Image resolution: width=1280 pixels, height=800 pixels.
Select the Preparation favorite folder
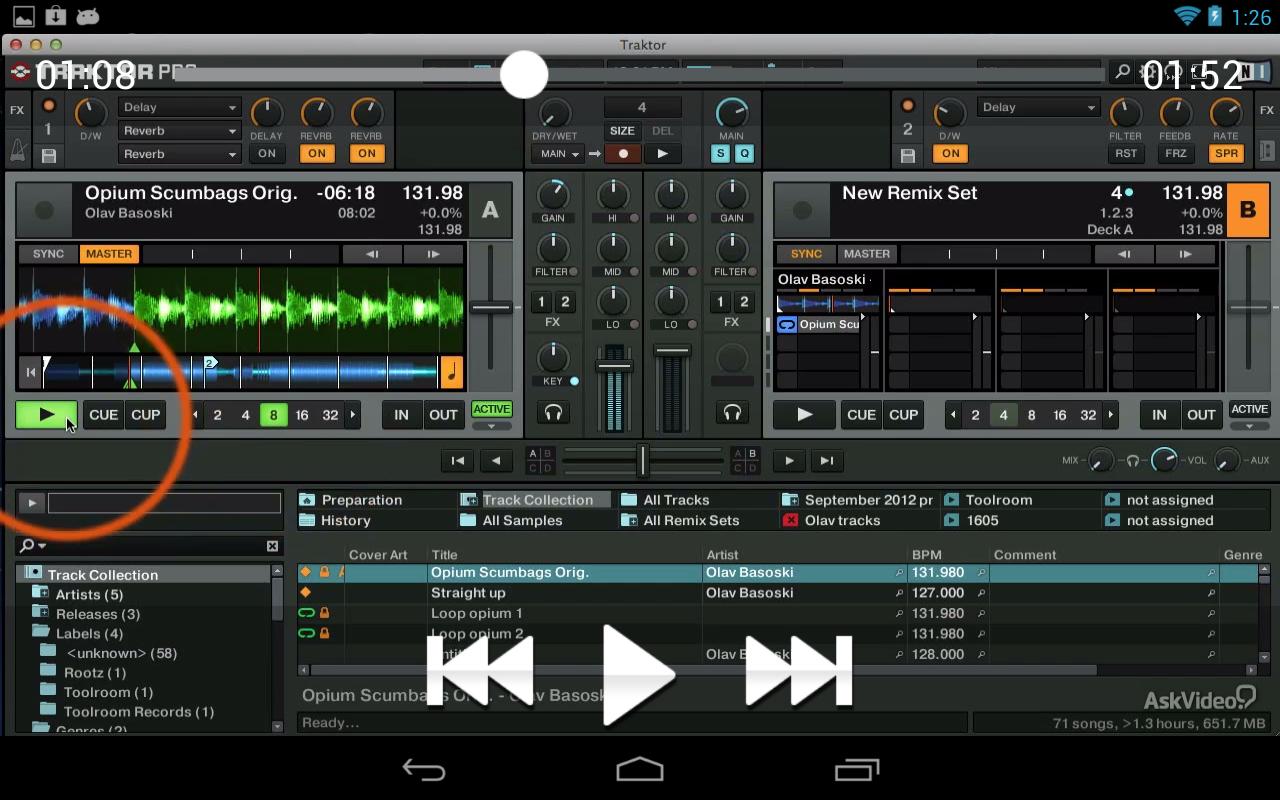pos(361,500)
